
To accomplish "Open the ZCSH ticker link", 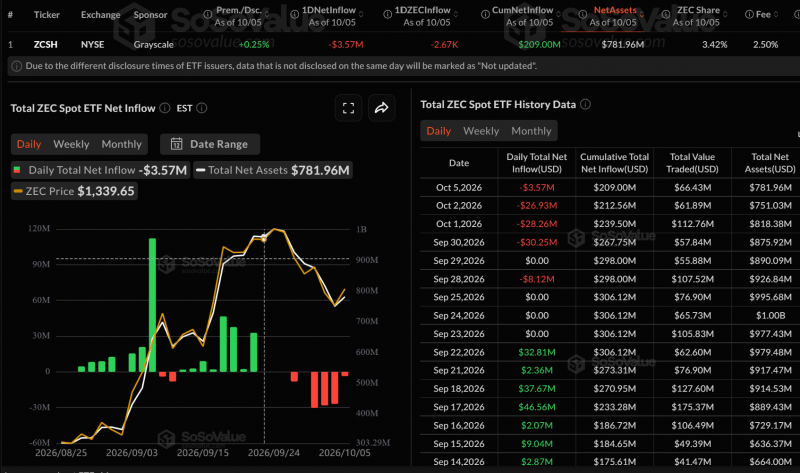I will [x=45, y=44].
